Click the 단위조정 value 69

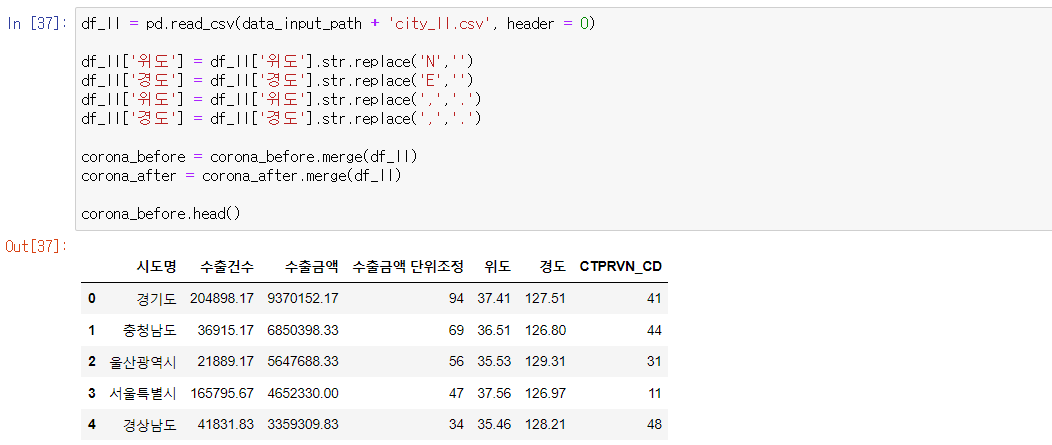pos(456,330)
